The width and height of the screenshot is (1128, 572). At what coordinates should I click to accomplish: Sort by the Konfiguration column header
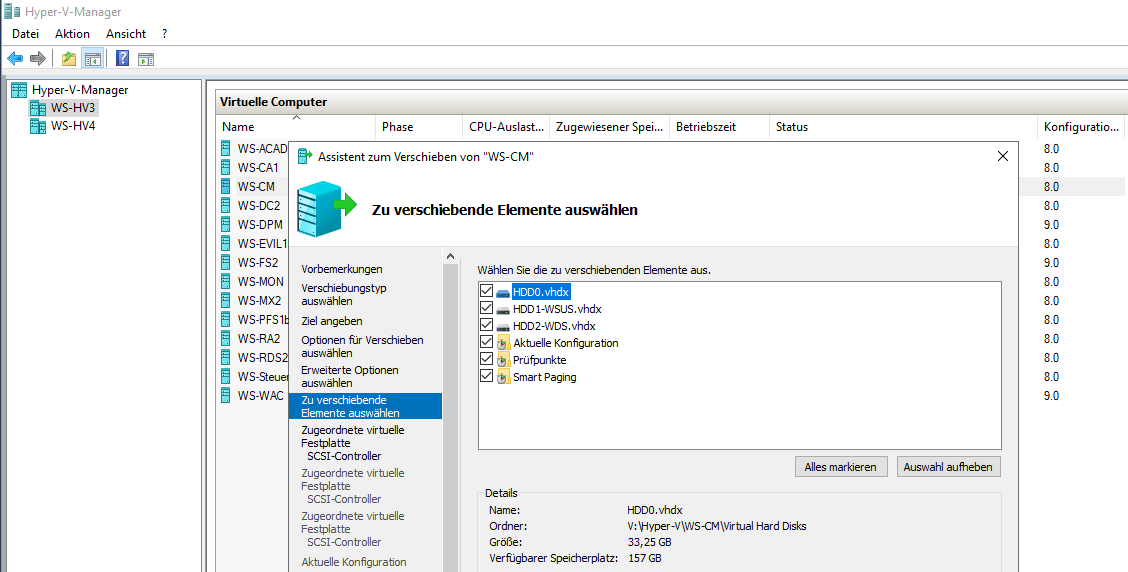point(1082,127)
